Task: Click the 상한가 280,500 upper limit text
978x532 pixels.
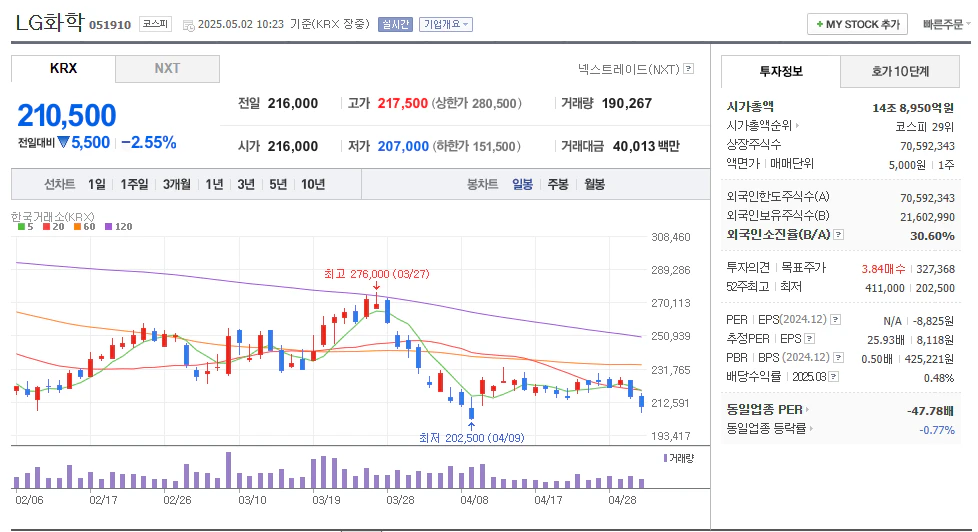Action: tap(477, 104)
